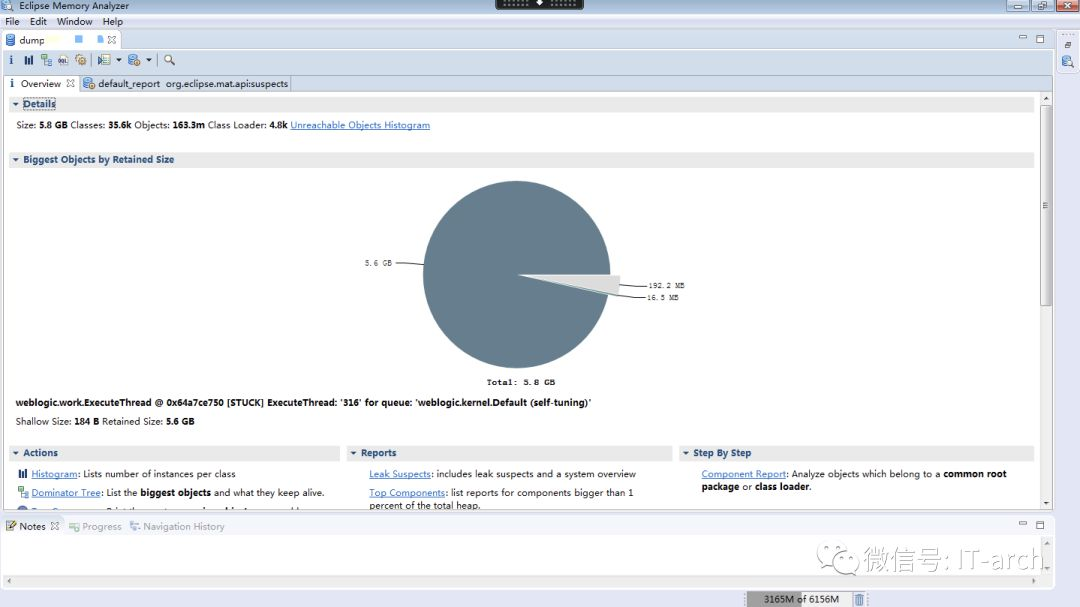Maximize the Notes panel
This screenshot has width=1080, height=607.
[1040, 524]
